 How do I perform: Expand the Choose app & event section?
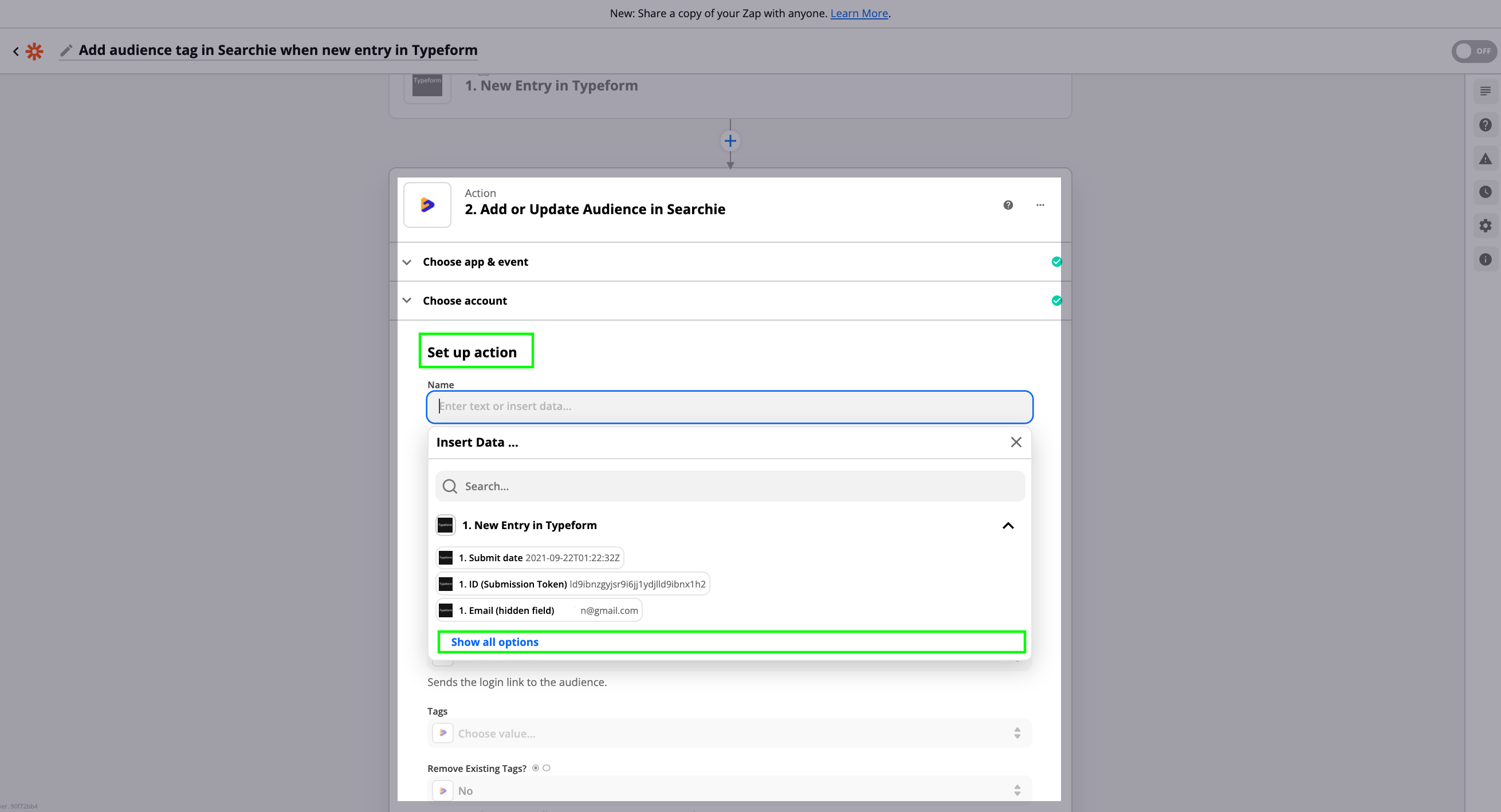[729, 262]
